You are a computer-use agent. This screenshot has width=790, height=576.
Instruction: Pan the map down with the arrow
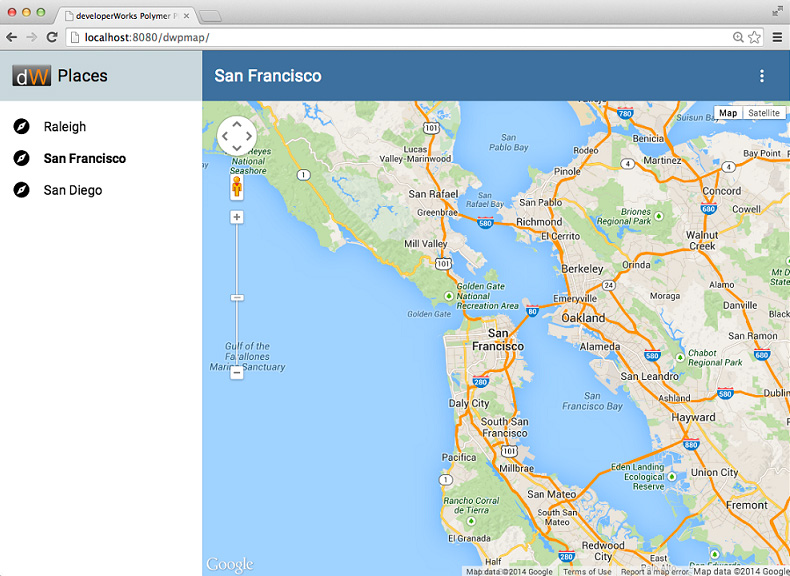[237, 148]
